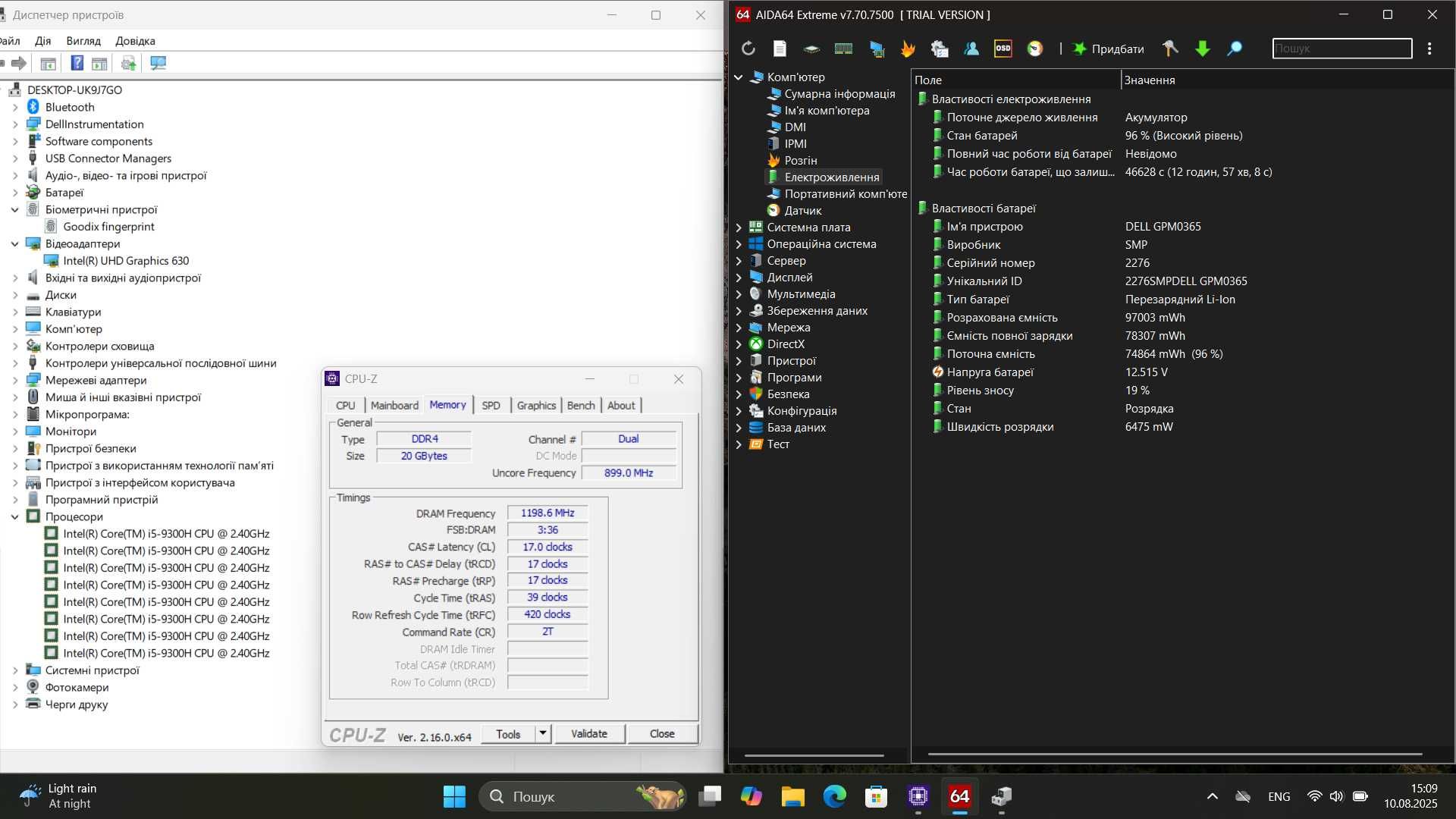Click the Device Manager help question icon
Image resolution: width=1456 pixels, height=819 pixels.
(x=77, y=63)
